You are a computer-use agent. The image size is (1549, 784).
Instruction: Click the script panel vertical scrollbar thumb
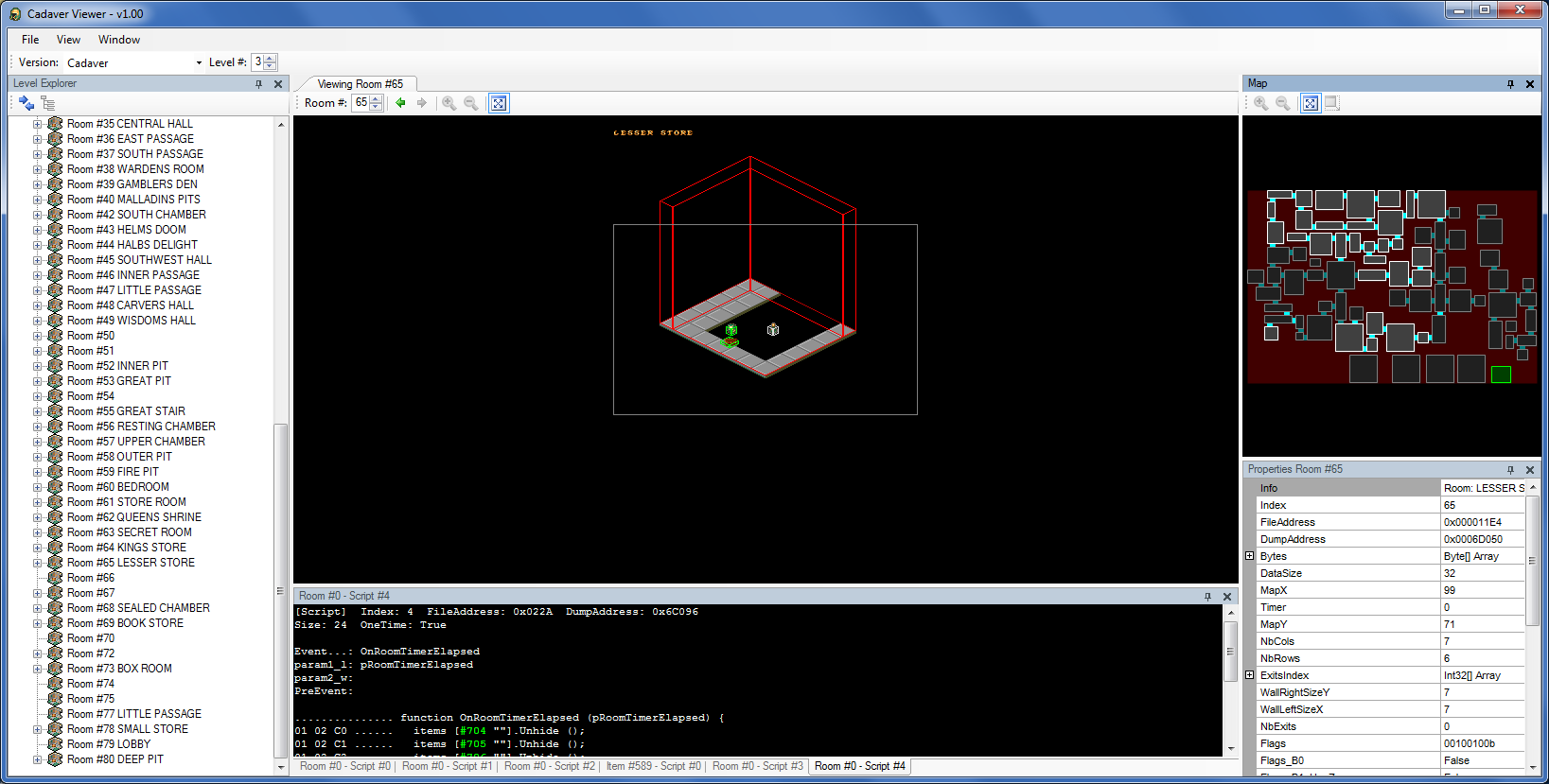click(1230, 651)
